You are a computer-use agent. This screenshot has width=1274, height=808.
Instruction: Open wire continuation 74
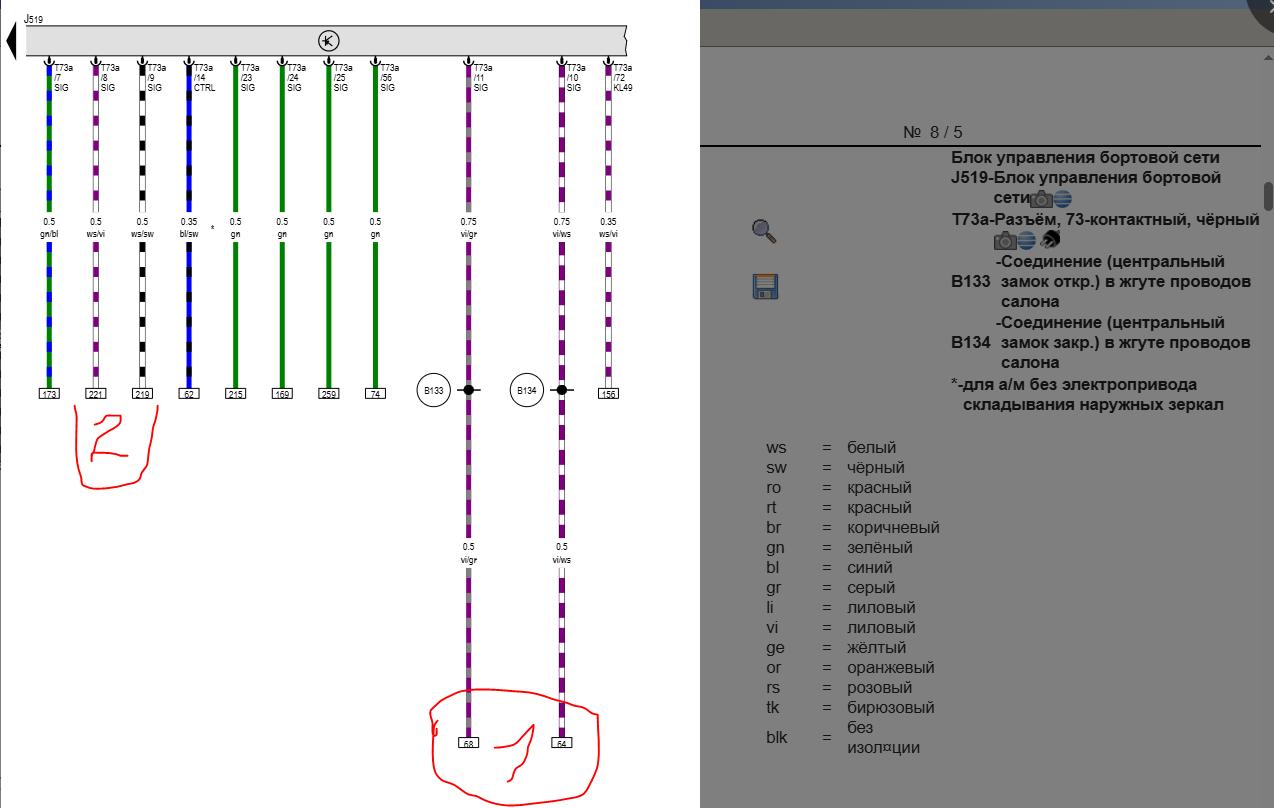point(375,394)
